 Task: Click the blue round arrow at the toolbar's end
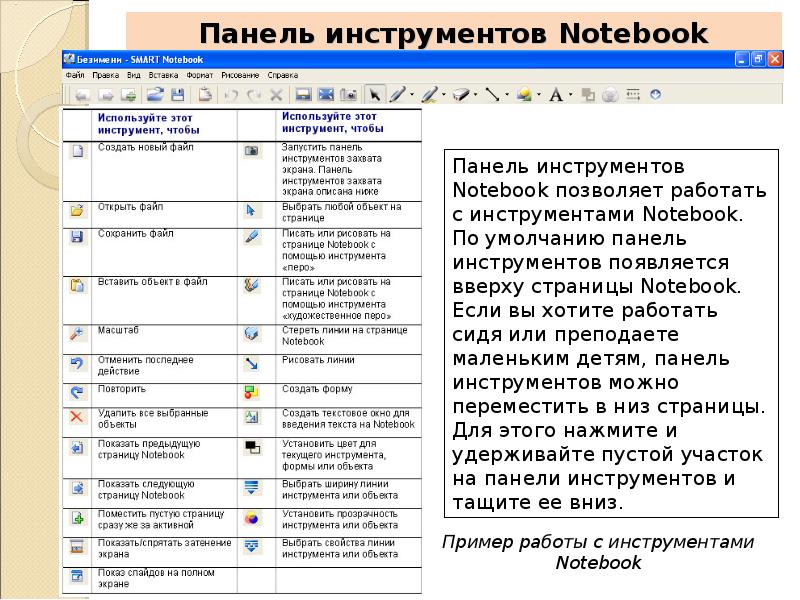point(656,96)
